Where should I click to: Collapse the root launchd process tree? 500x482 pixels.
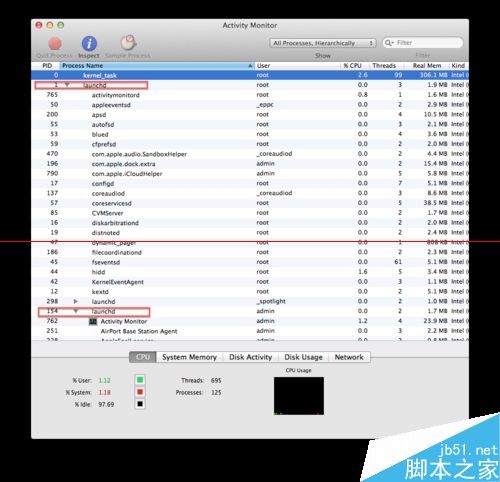click(67, 85)
